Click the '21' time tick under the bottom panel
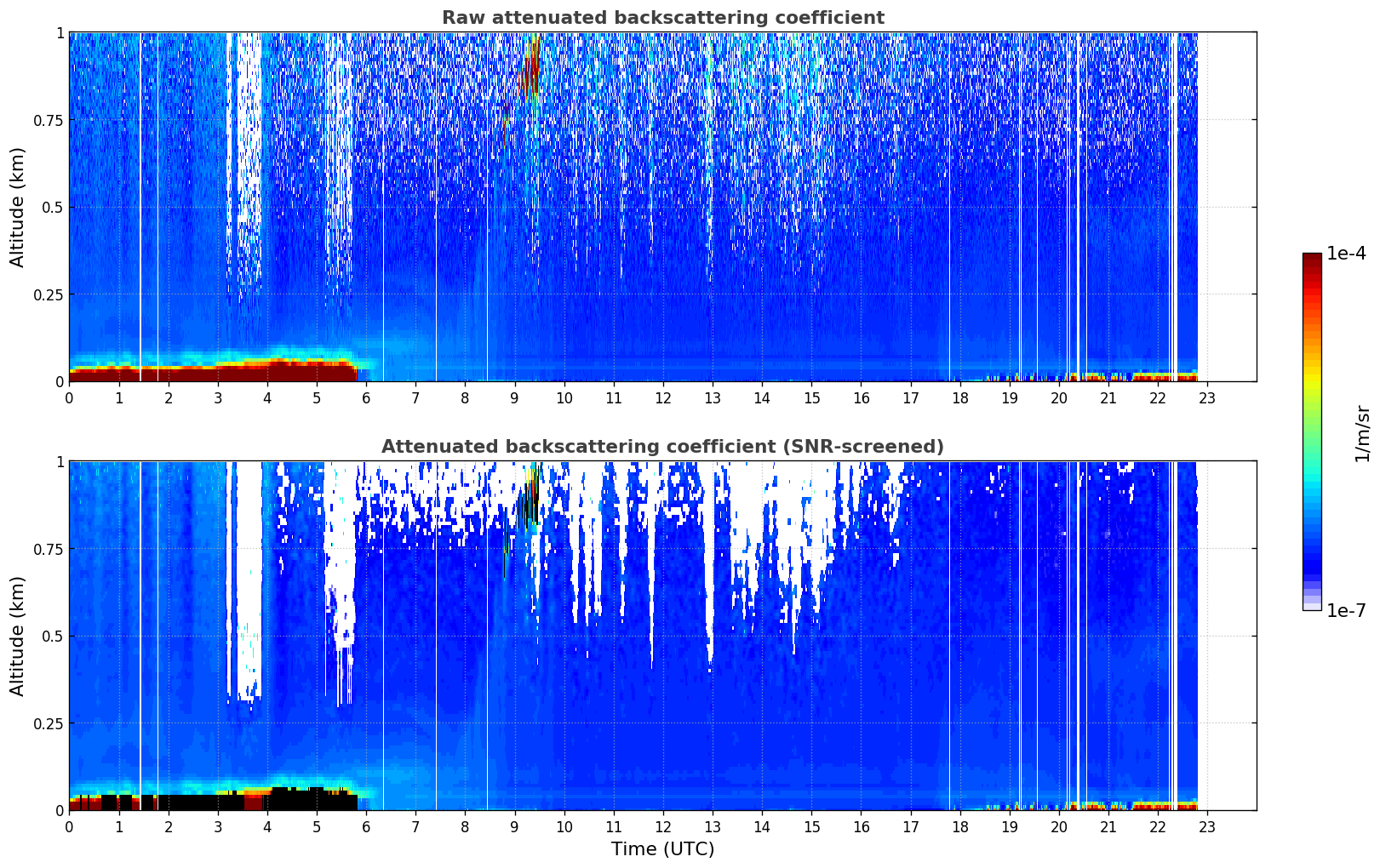The image size is (1380, 868). (x=1108, y=826)
